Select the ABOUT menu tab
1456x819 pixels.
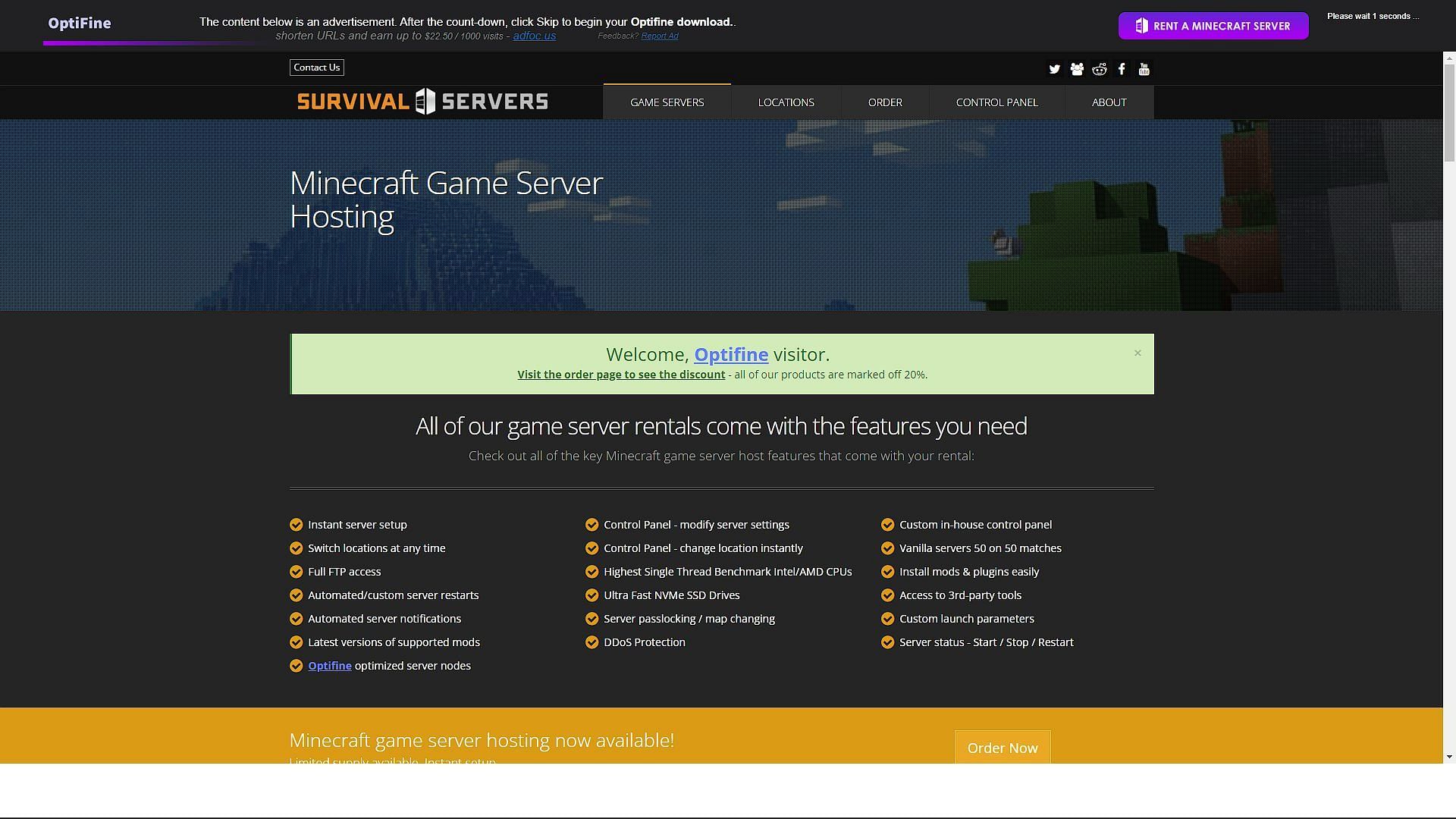tap(1109, 102)
